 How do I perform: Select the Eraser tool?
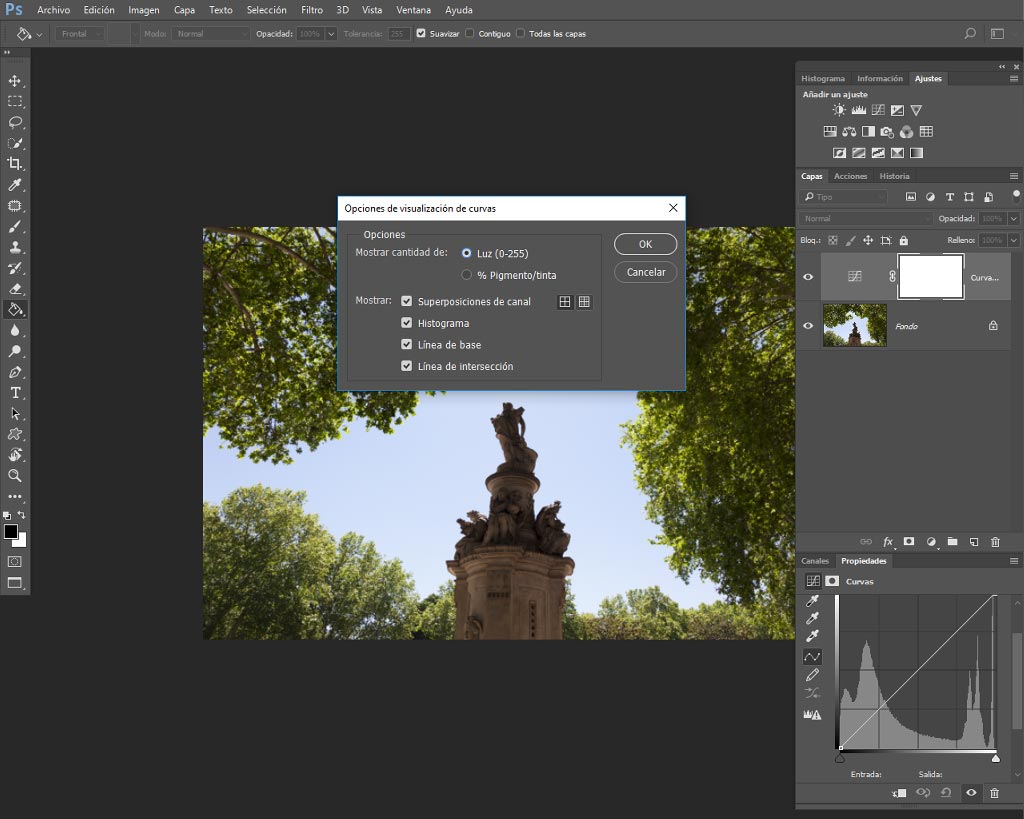pos(14,289)
